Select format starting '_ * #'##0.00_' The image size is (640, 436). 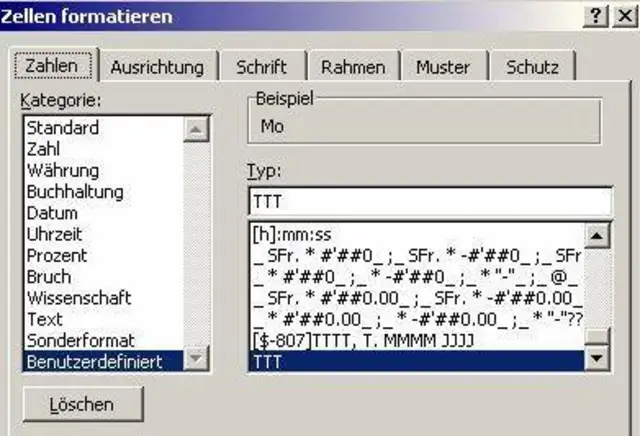[417, 320]
